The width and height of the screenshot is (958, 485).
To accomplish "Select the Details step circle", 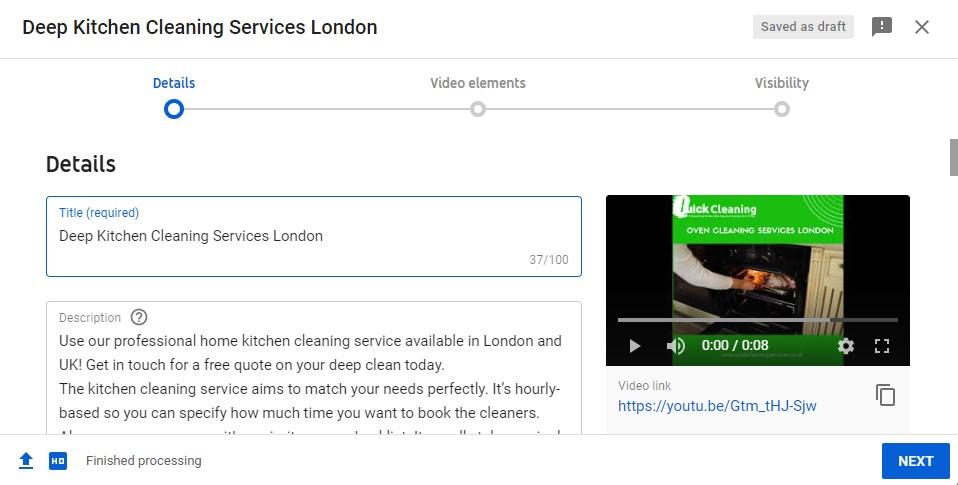I will pos(174,109).
